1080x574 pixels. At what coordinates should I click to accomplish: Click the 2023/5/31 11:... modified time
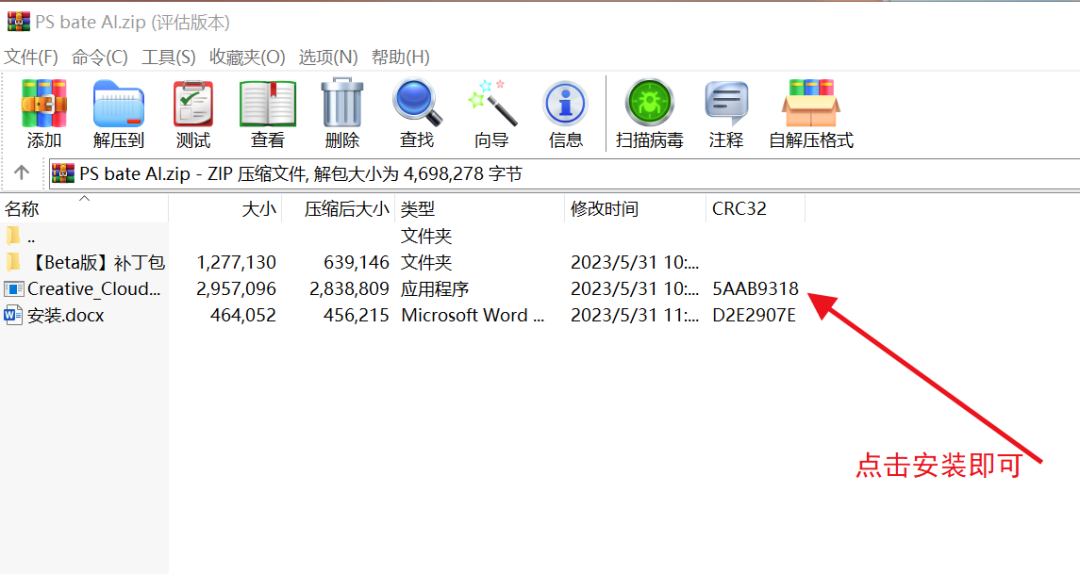[634, 315]
